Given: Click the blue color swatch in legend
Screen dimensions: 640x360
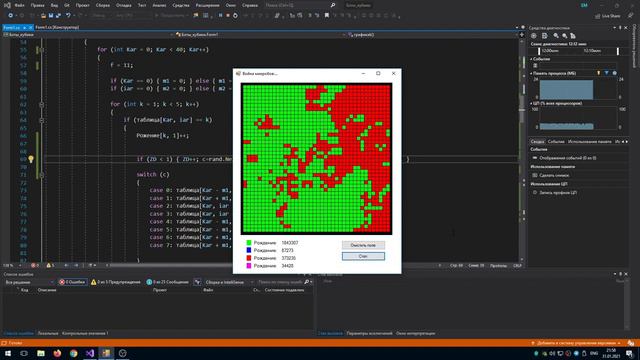Looking at the screenshot, I should [249, 250].
